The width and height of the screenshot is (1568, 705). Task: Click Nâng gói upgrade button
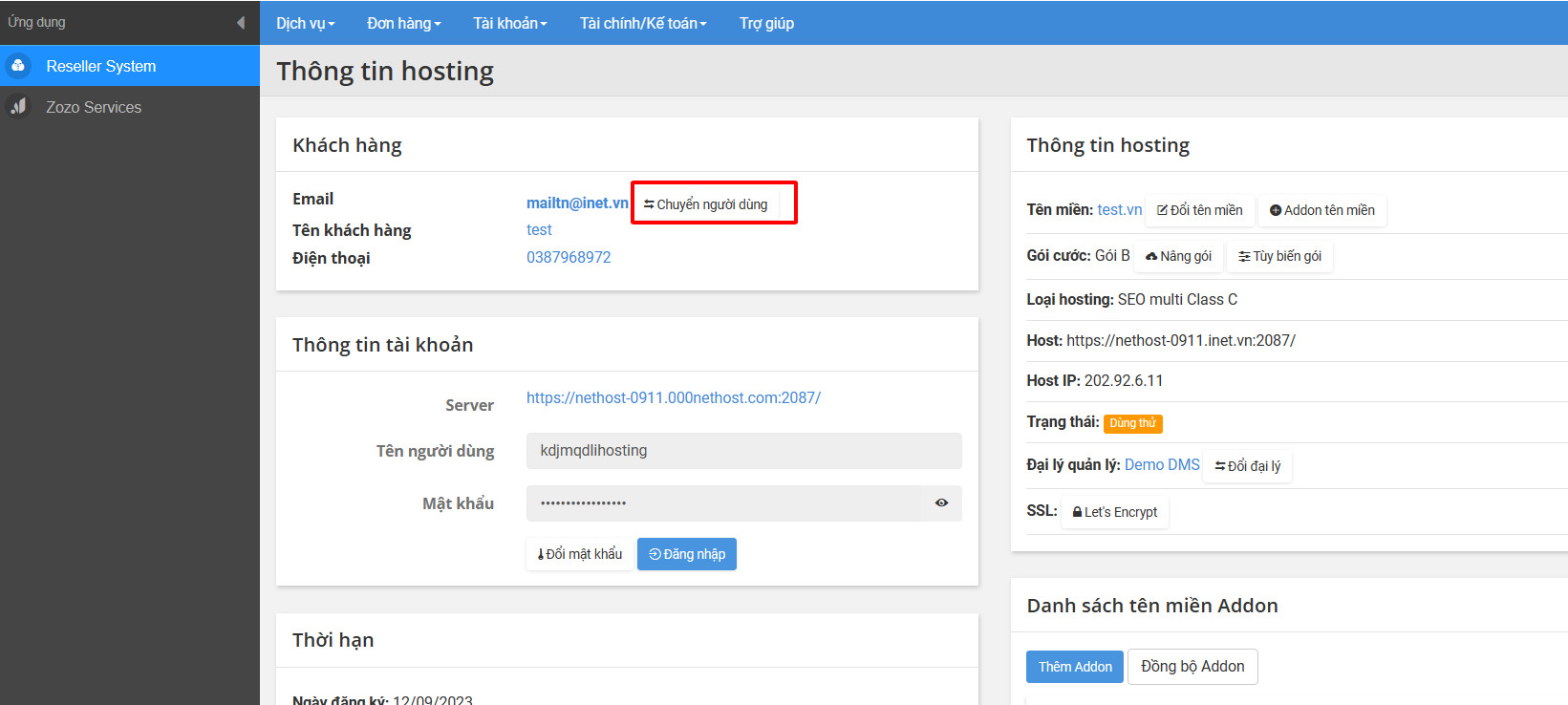[x=1179, y=256]
